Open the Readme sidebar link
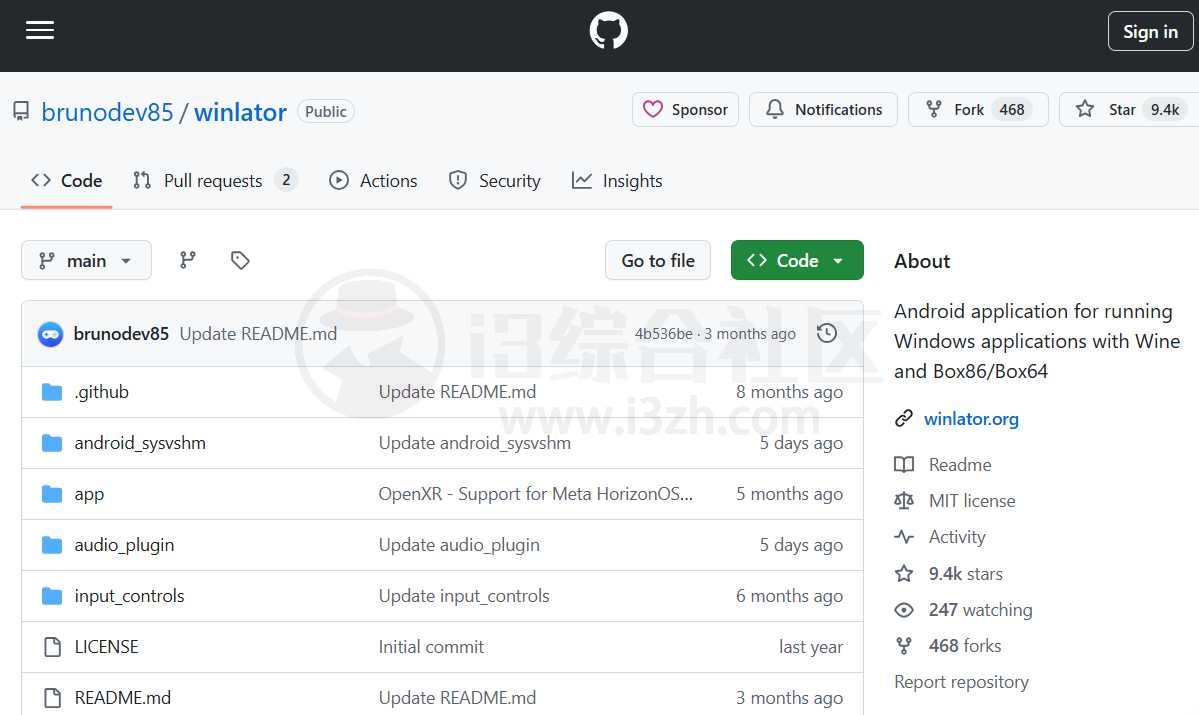 [x=960, y=464]
